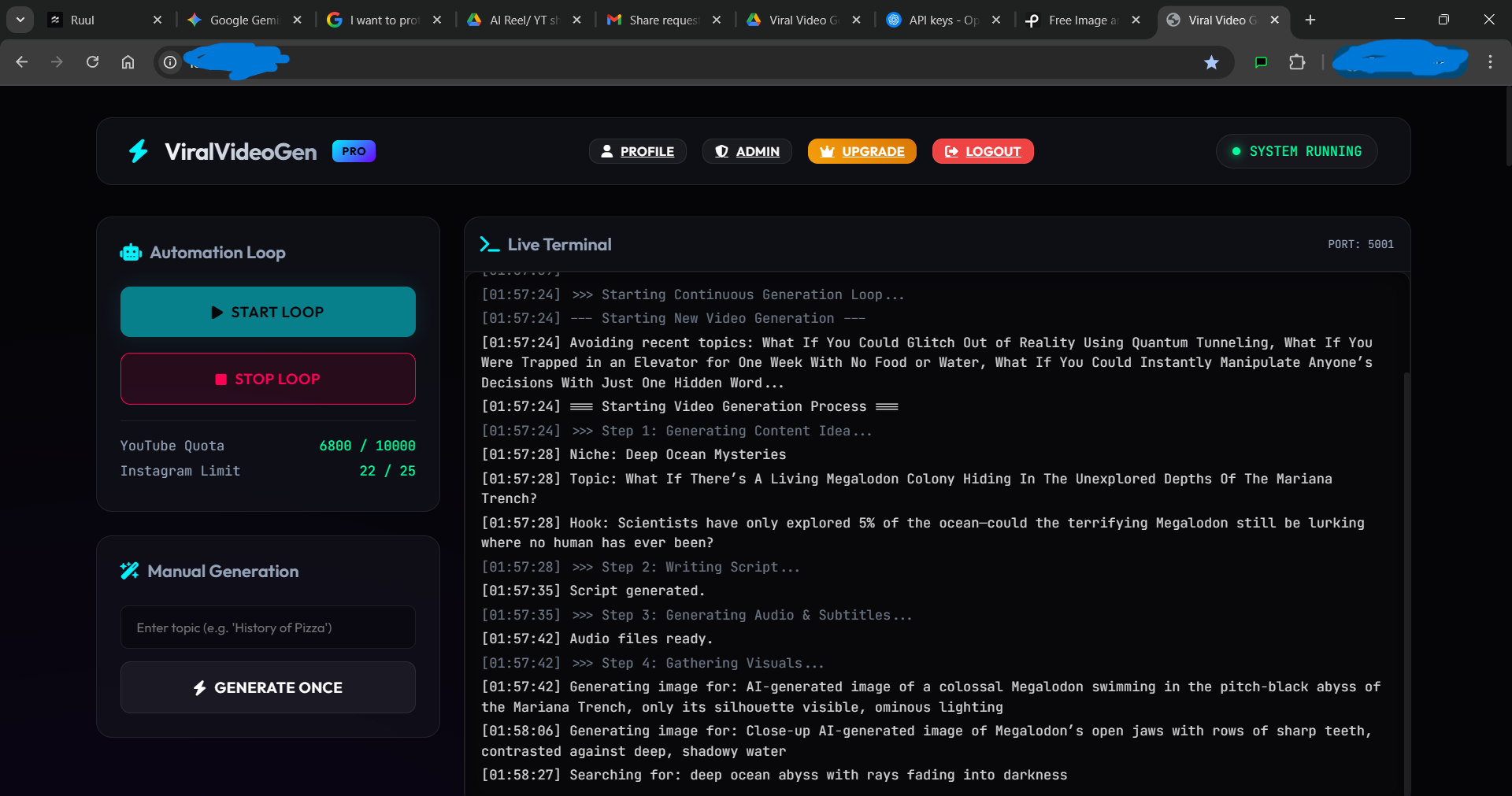Click the green chat bubble toolbar icon
Screen dimensions: 1512x796
point(1261,62)
